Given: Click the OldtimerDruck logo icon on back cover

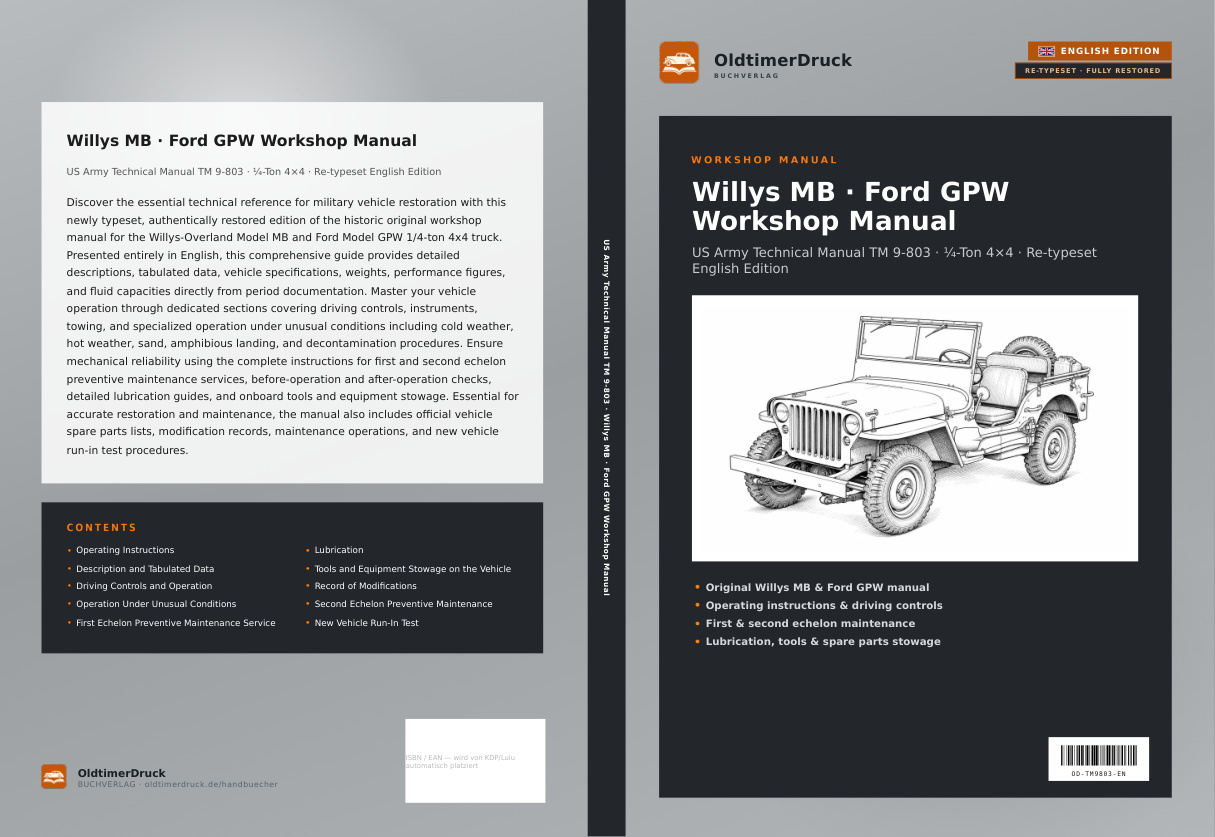Looking at the screenshot, I should pyautogui.click(x=54, y=776).
